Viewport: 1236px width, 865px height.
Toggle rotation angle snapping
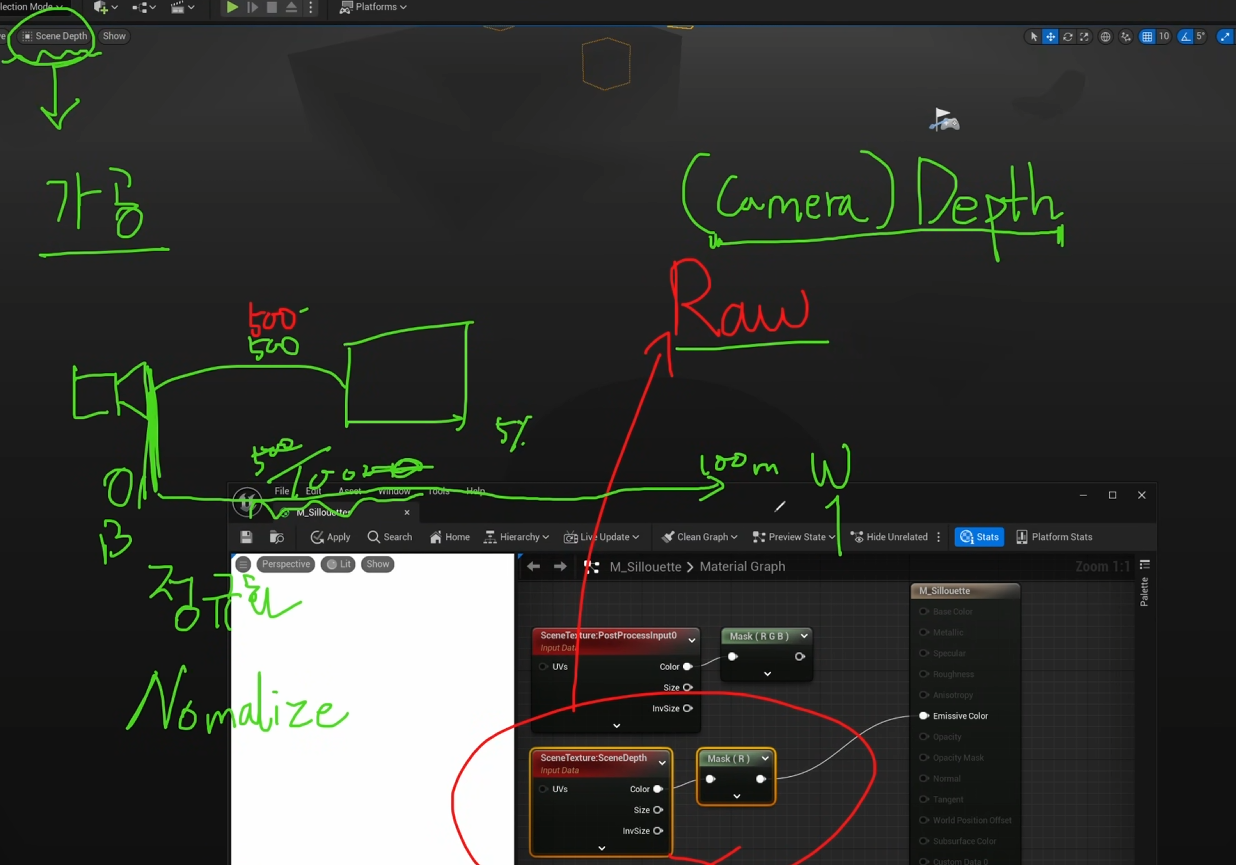coord(1186,37)
